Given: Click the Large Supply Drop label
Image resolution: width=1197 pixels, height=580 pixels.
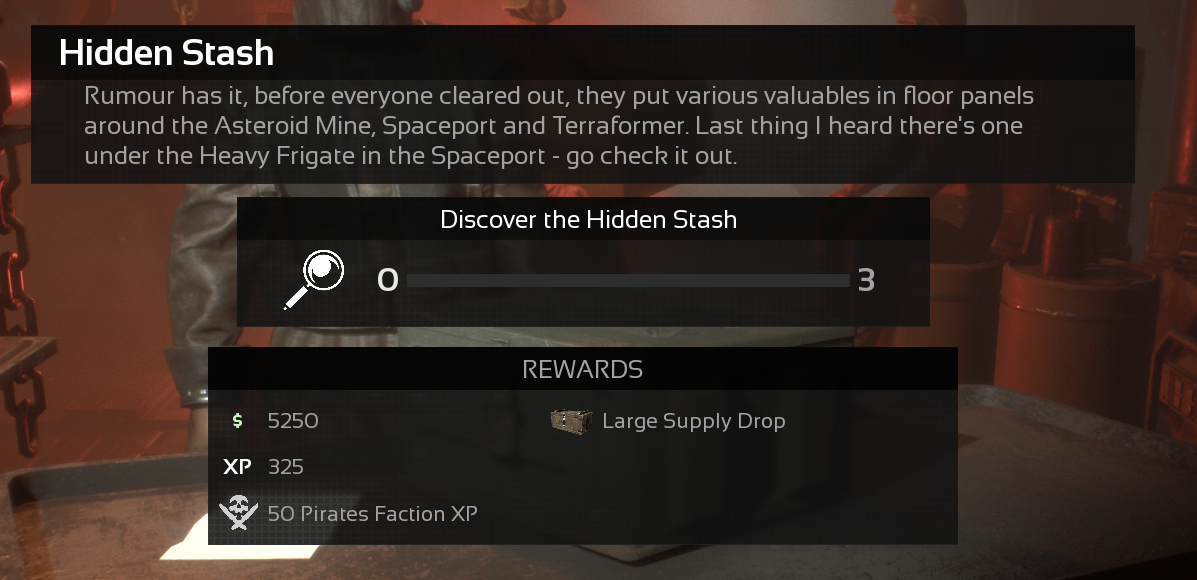Looking at the screenshot, I should click(694, 421).
